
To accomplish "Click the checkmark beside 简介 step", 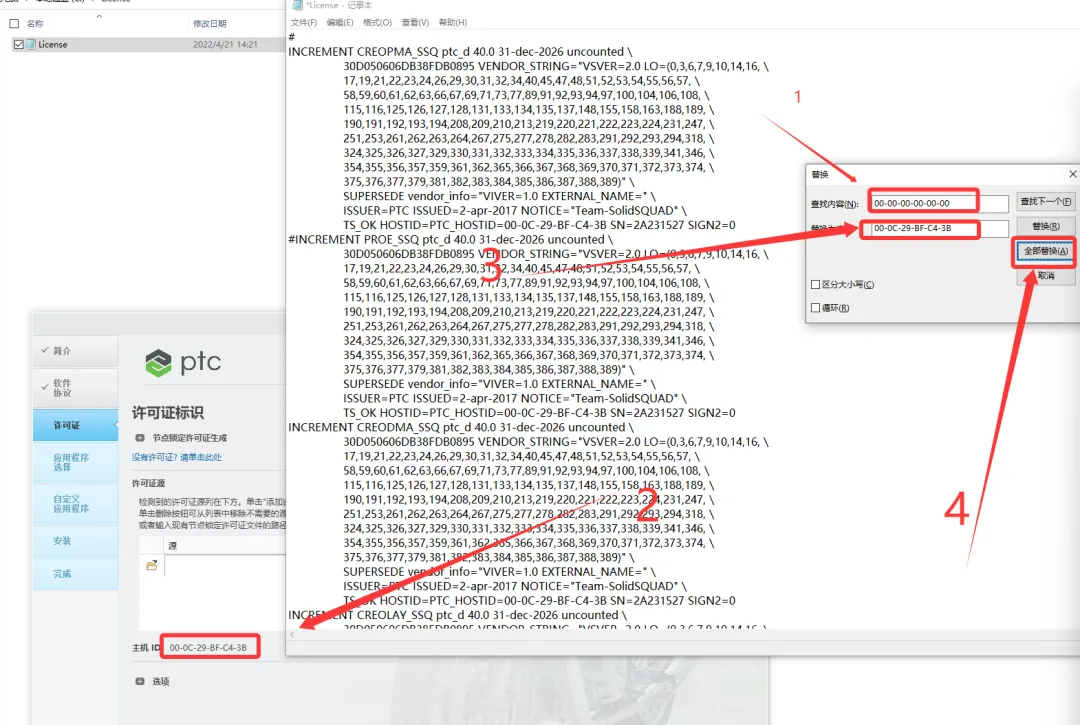I will click(x=45, y=350).
